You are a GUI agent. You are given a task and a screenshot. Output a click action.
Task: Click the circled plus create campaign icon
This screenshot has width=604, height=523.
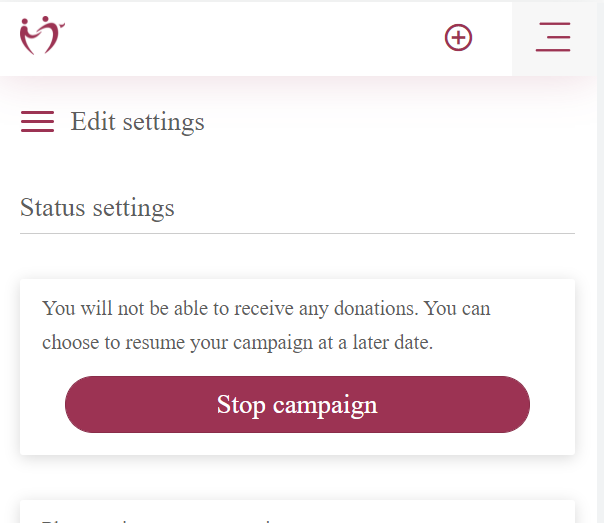coord(458,37)
